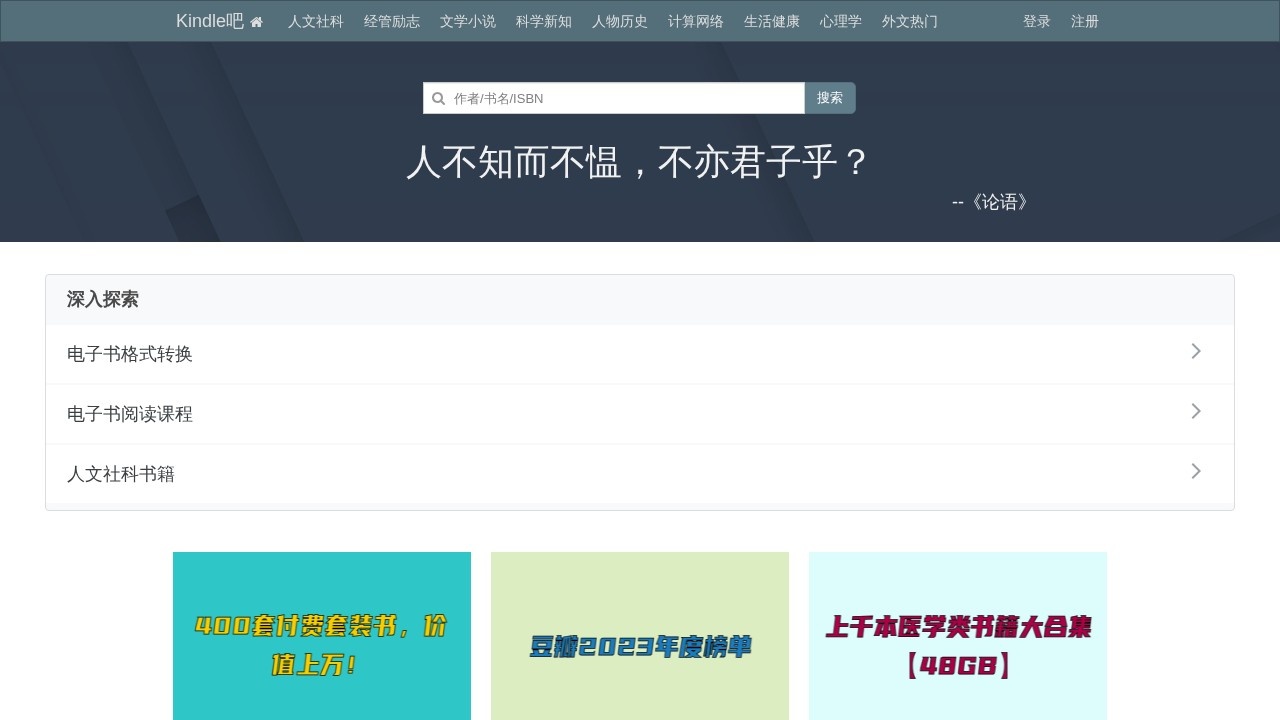Click the 注册 link
The width and height of the screenshot is (1280, 720).
pyautogui.click(x=1084, y=21)
